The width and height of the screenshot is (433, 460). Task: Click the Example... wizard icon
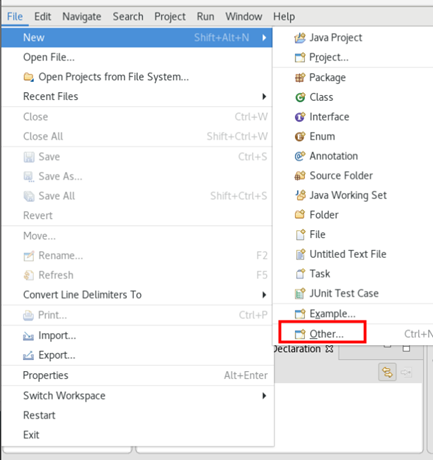[x=300, y=314]
